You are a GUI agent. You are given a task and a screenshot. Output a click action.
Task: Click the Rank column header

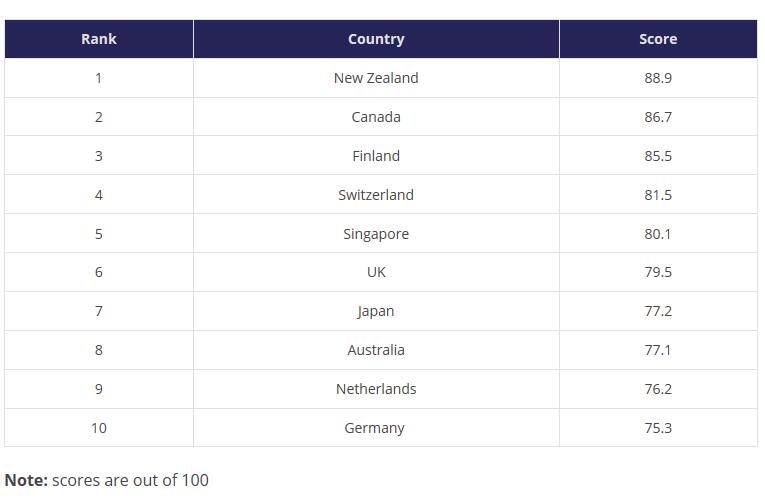point(98,39)
